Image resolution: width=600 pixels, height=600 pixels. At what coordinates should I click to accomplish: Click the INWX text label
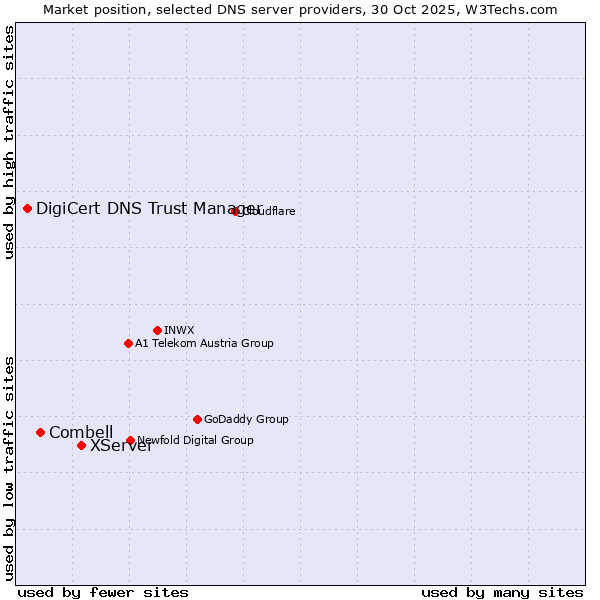(179, 330)
